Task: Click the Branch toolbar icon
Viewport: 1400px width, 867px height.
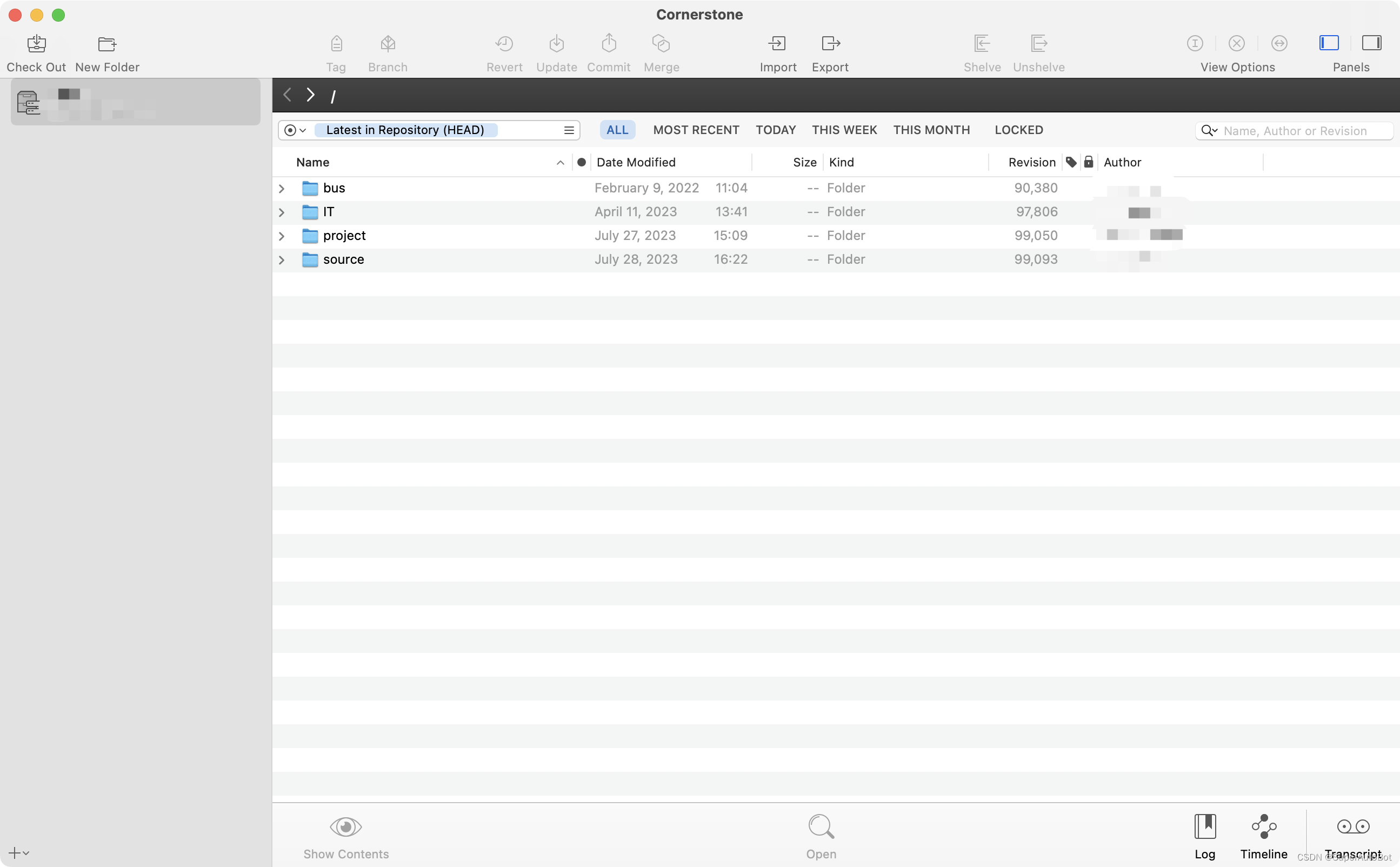Action: pos(388,44)
